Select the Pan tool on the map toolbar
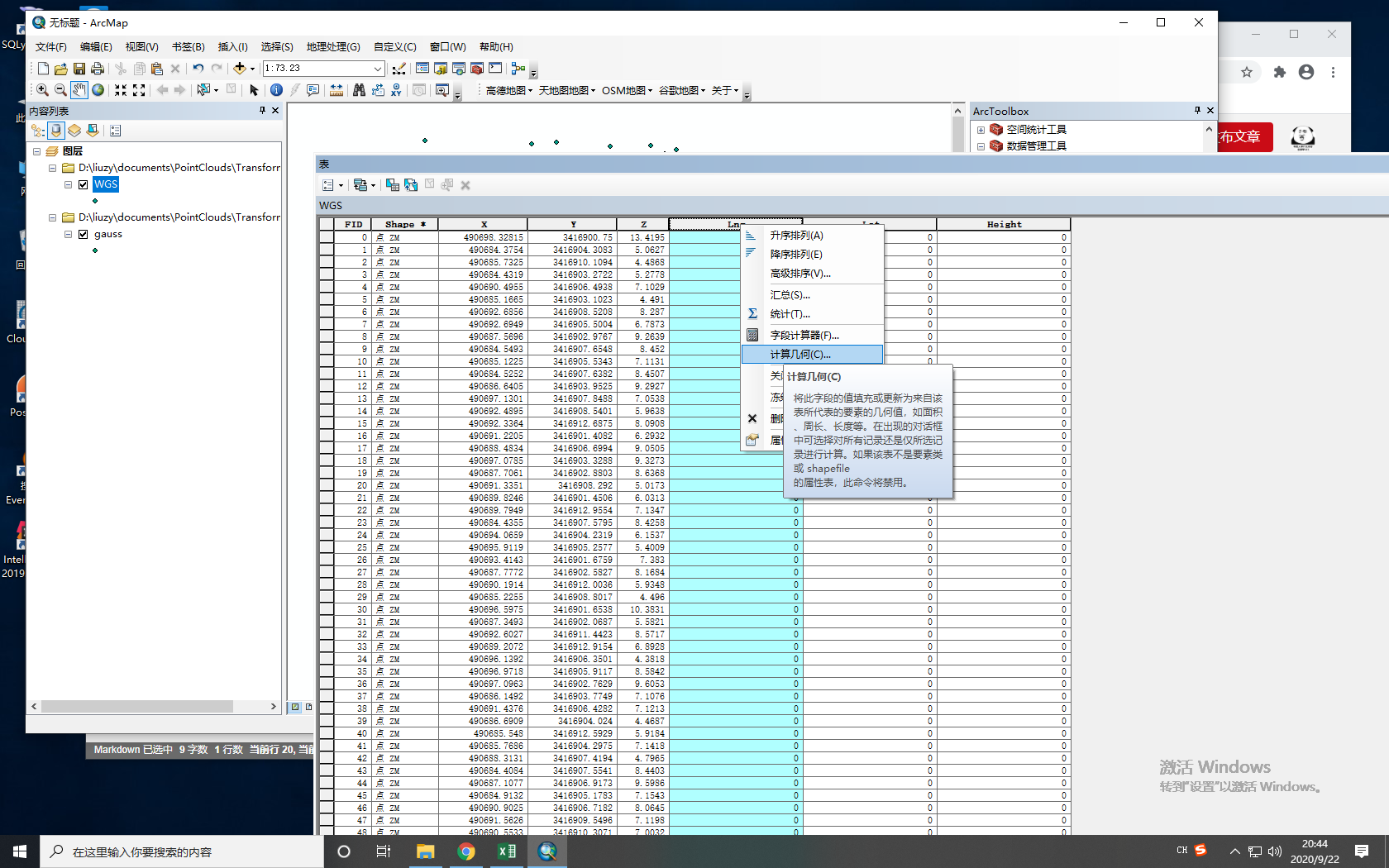 (x=79, y=89)
